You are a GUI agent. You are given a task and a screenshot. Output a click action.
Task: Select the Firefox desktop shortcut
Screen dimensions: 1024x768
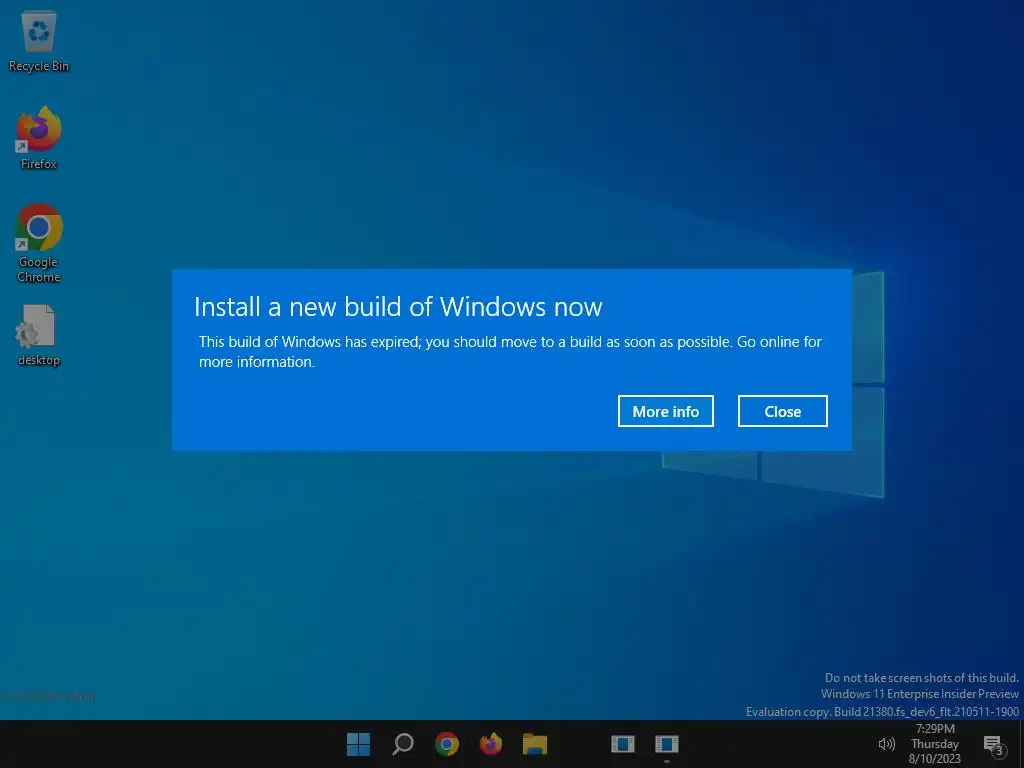pyautogui.click(x=39, y=138)
